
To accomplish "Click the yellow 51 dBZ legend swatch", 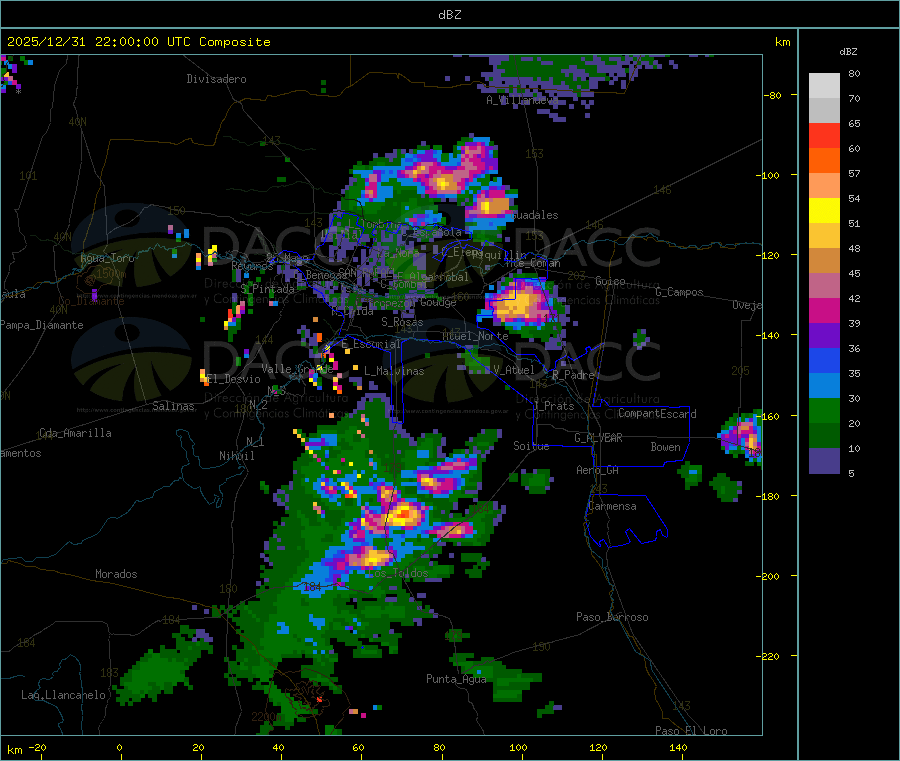I will (824, 211).
